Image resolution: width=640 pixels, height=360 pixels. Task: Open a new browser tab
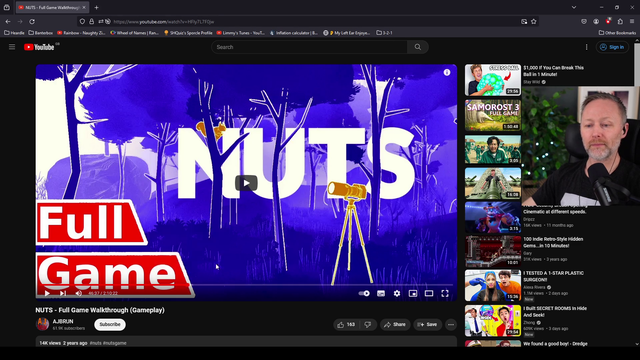pyautogui.click(x=96, y=7)
